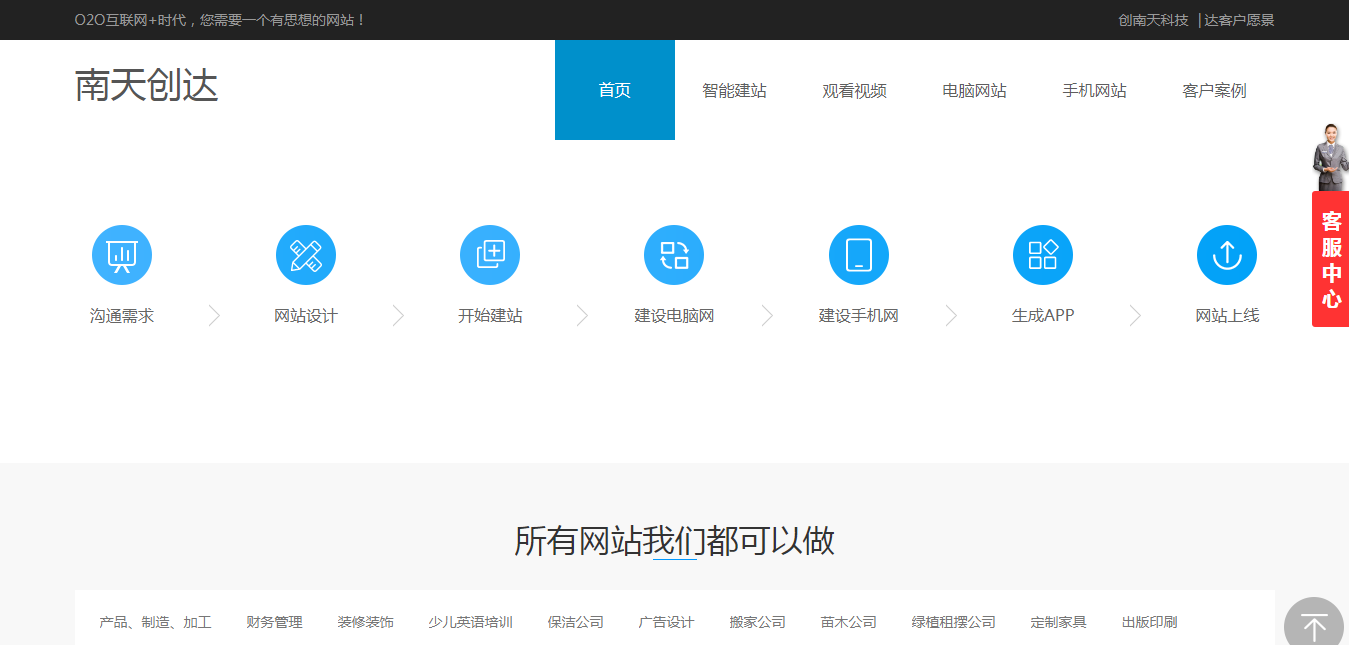The width and height of the screenshot is (1349, 645).
Task: Click the 保洁公司 link
Action: tap(575, 621)
